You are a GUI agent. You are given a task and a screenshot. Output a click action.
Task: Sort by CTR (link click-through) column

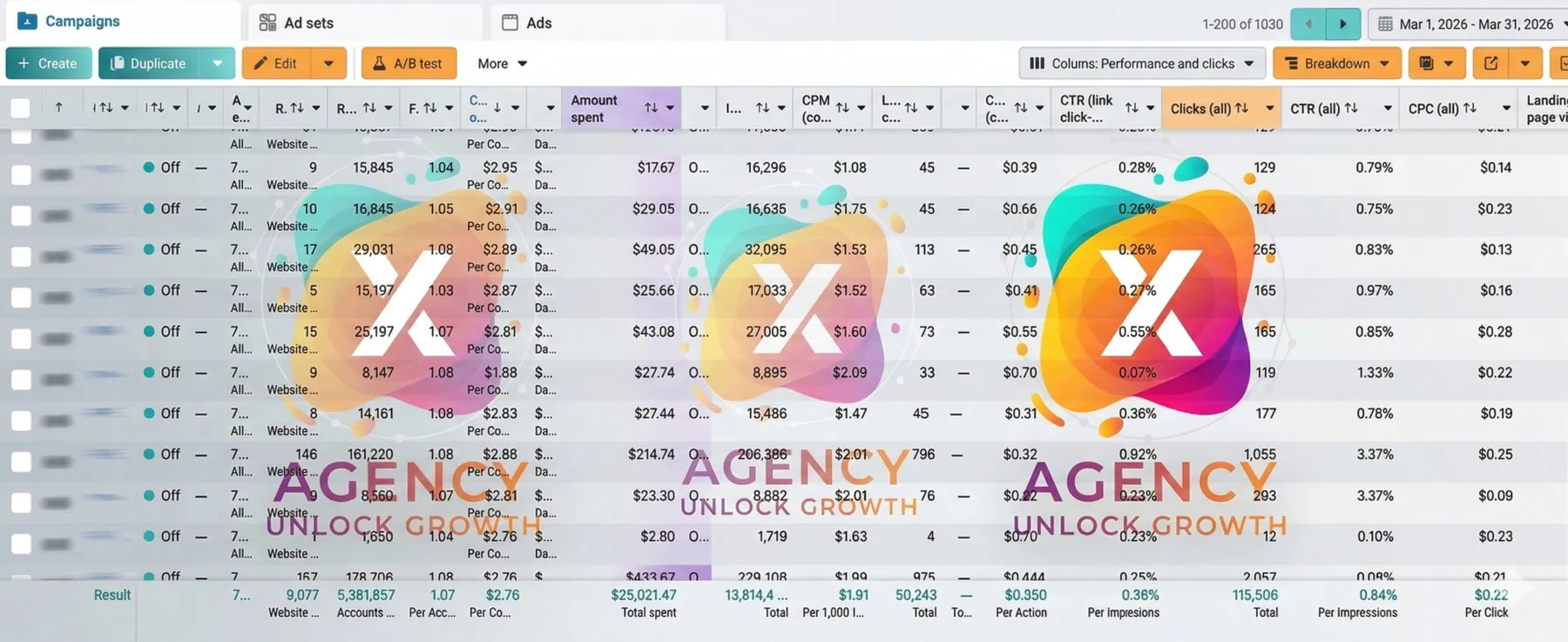(x=1132, y=108)
